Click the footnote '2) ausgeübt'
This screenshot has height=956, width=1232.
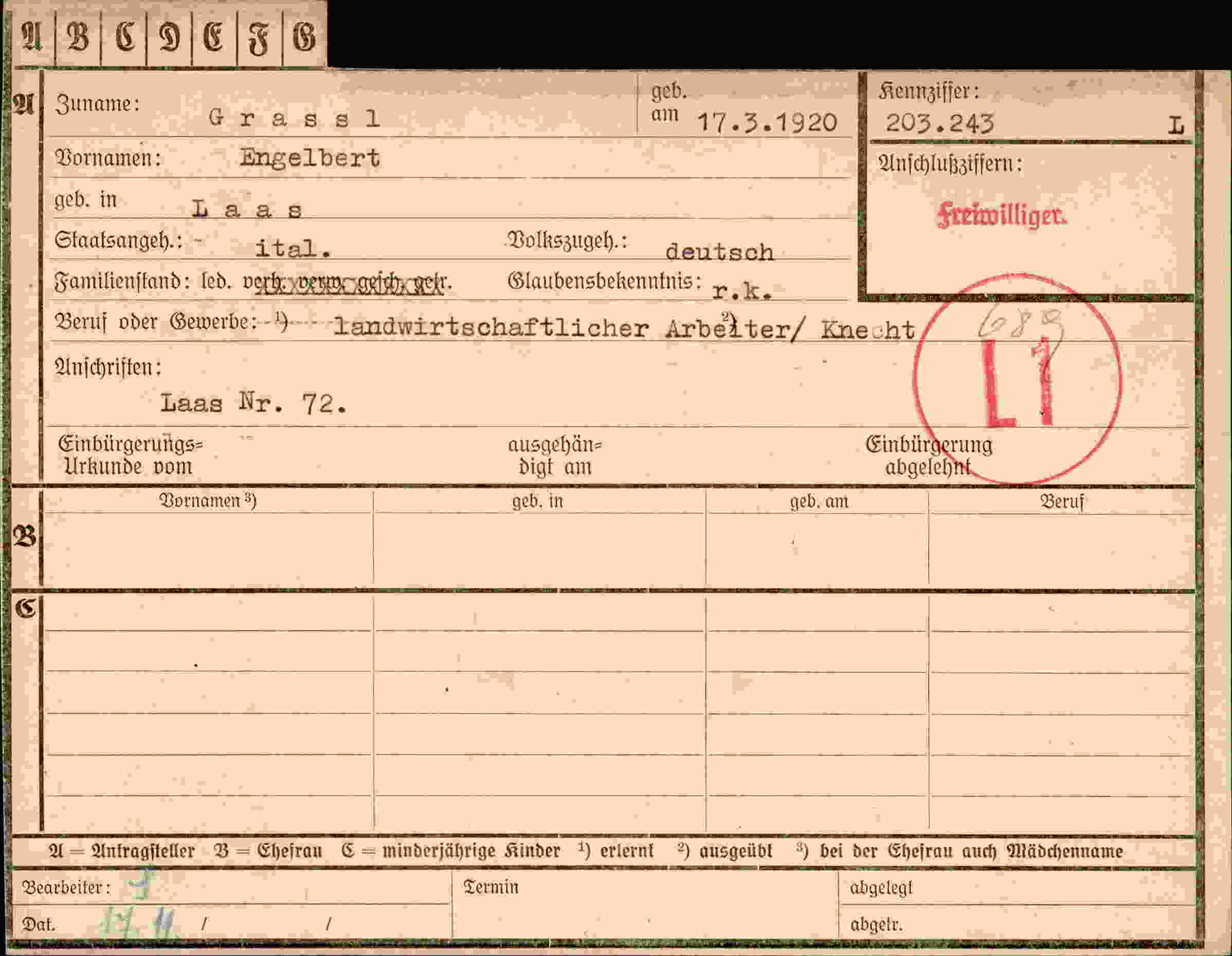(724, 851)
